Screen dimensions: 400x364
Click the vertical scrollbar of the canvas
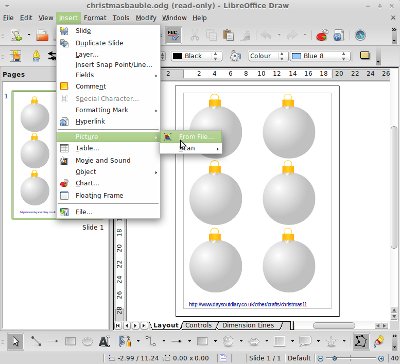click(x=394, y=187)
